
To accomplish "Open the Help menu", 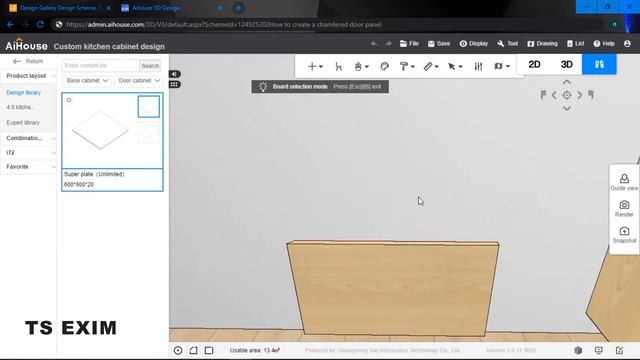I will (x=604, y=44).
